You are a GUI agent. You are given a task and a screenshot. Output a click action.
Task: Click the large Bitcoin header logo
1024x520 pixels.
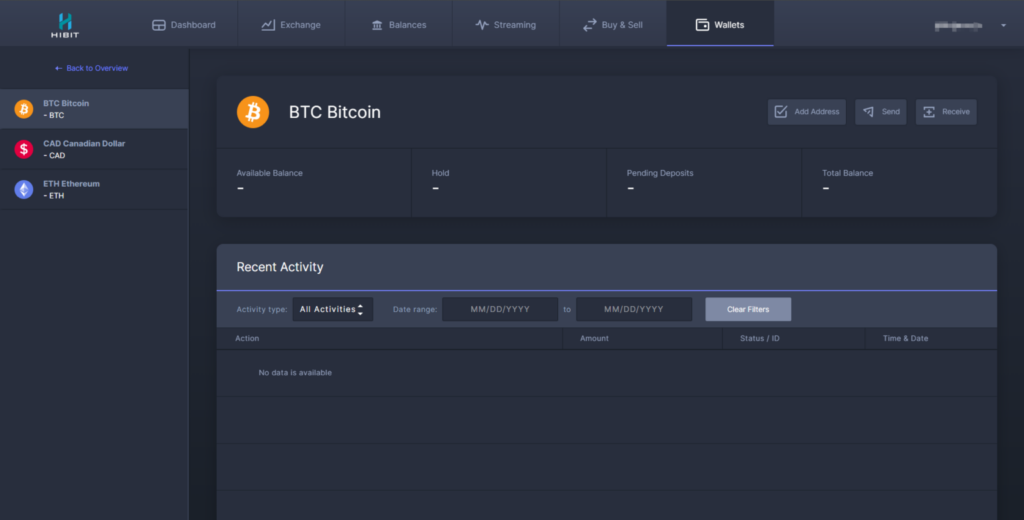[253, 112]
